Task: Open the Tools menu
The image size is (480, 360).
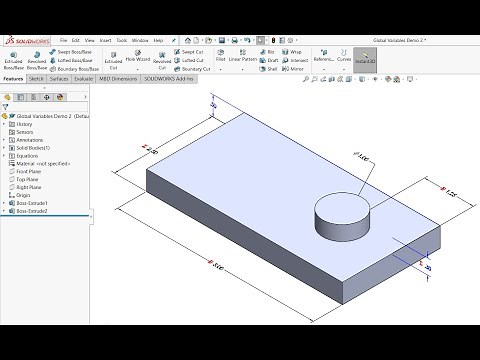Action: (121, 40)
